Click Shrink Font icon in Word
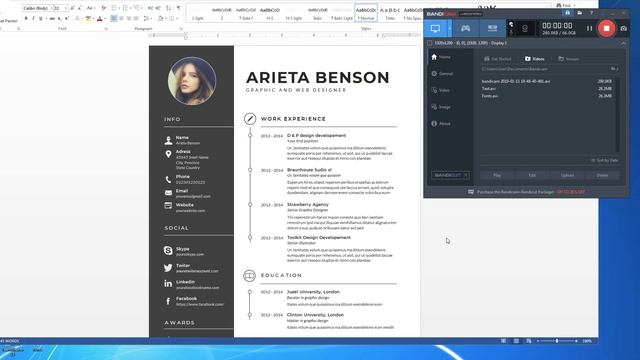The height and width of the screenshot is (360, 640). tap(80, 8)
